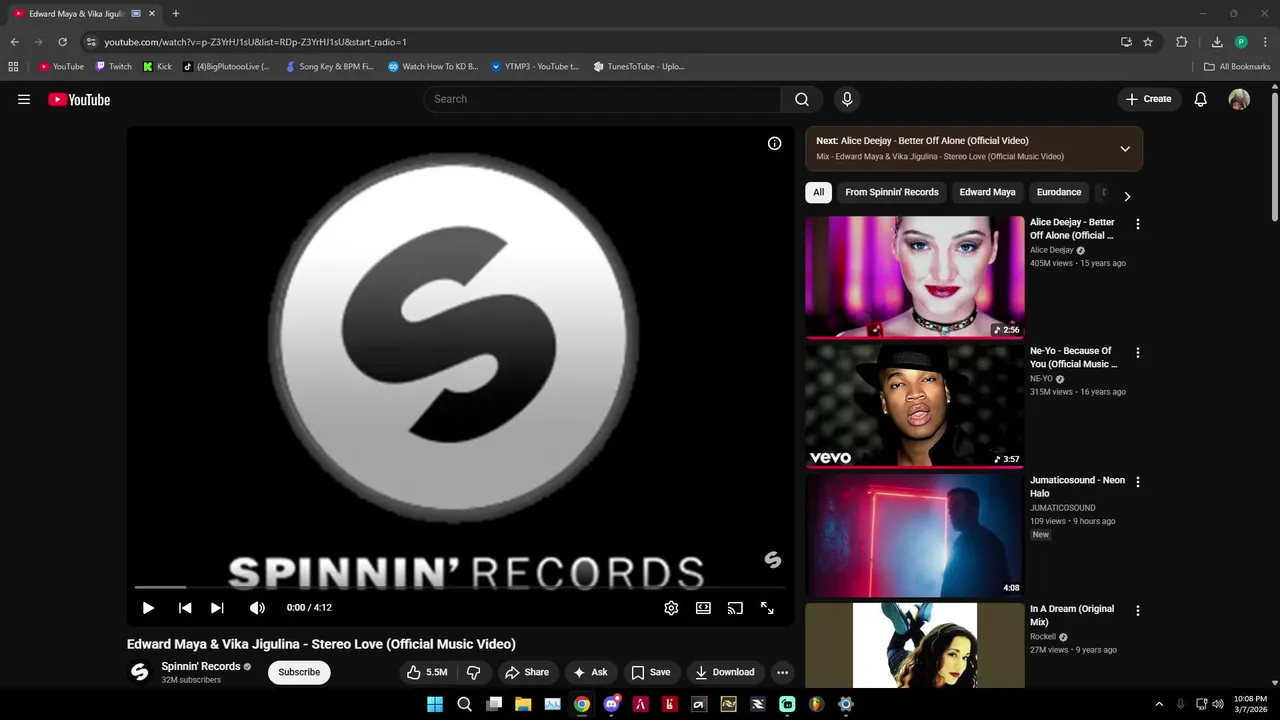Start voice search with microphone icon
The image size is (1280, 720).
(847, 99)
